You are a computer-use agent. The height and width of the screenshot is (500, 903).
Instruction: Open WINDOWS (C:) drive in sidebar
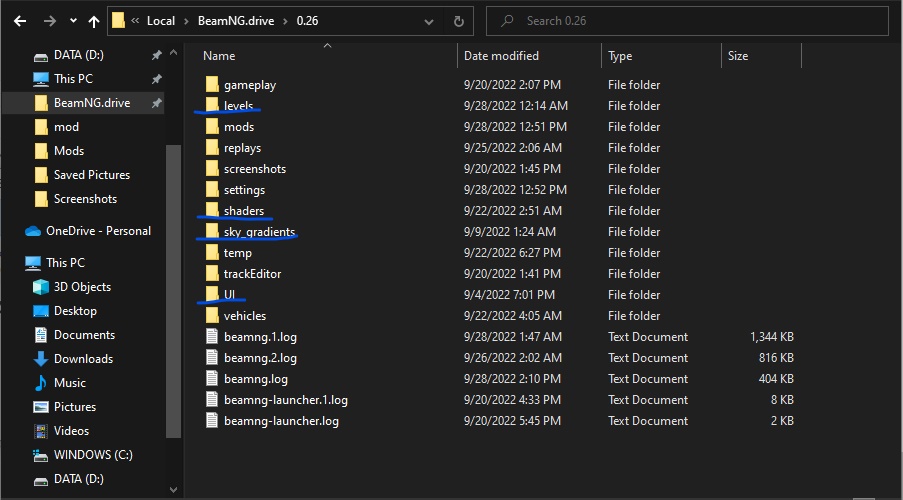tap(93, 455)
